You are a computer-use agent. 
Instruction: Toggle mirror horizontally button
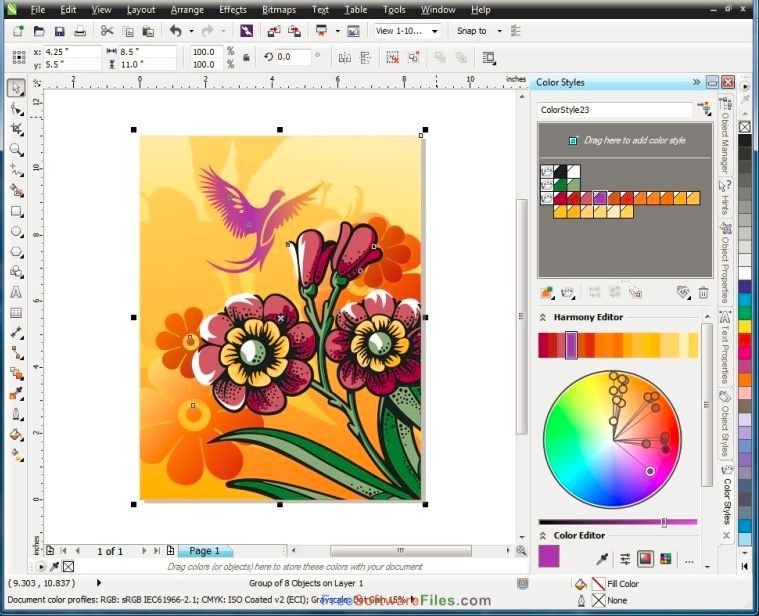point(345,58)
